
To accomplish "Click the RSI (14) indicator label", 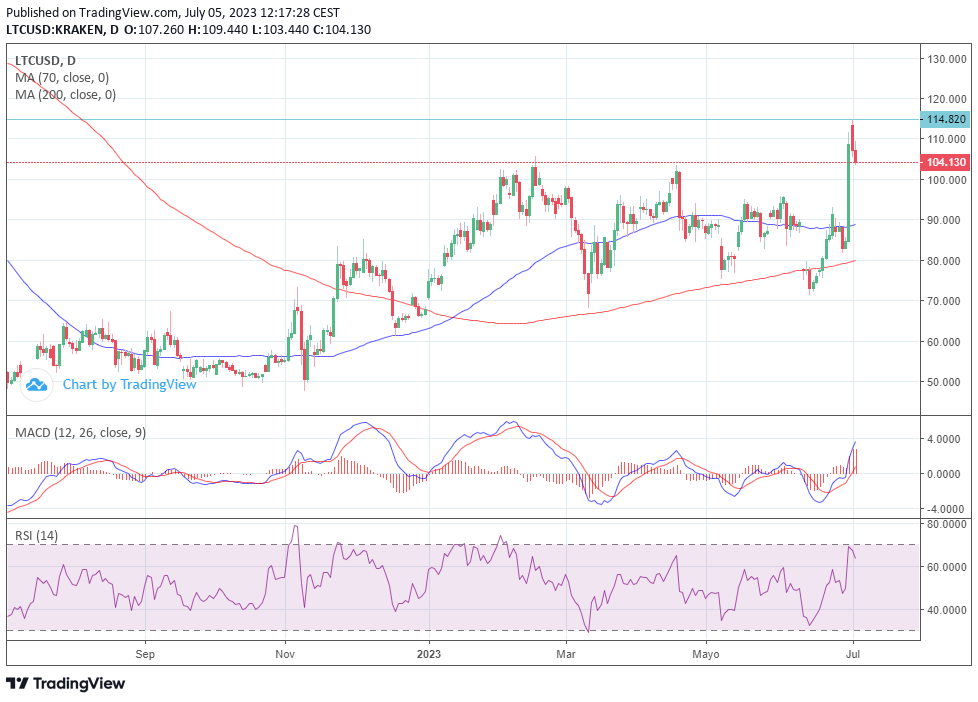I will pos(36,535).
